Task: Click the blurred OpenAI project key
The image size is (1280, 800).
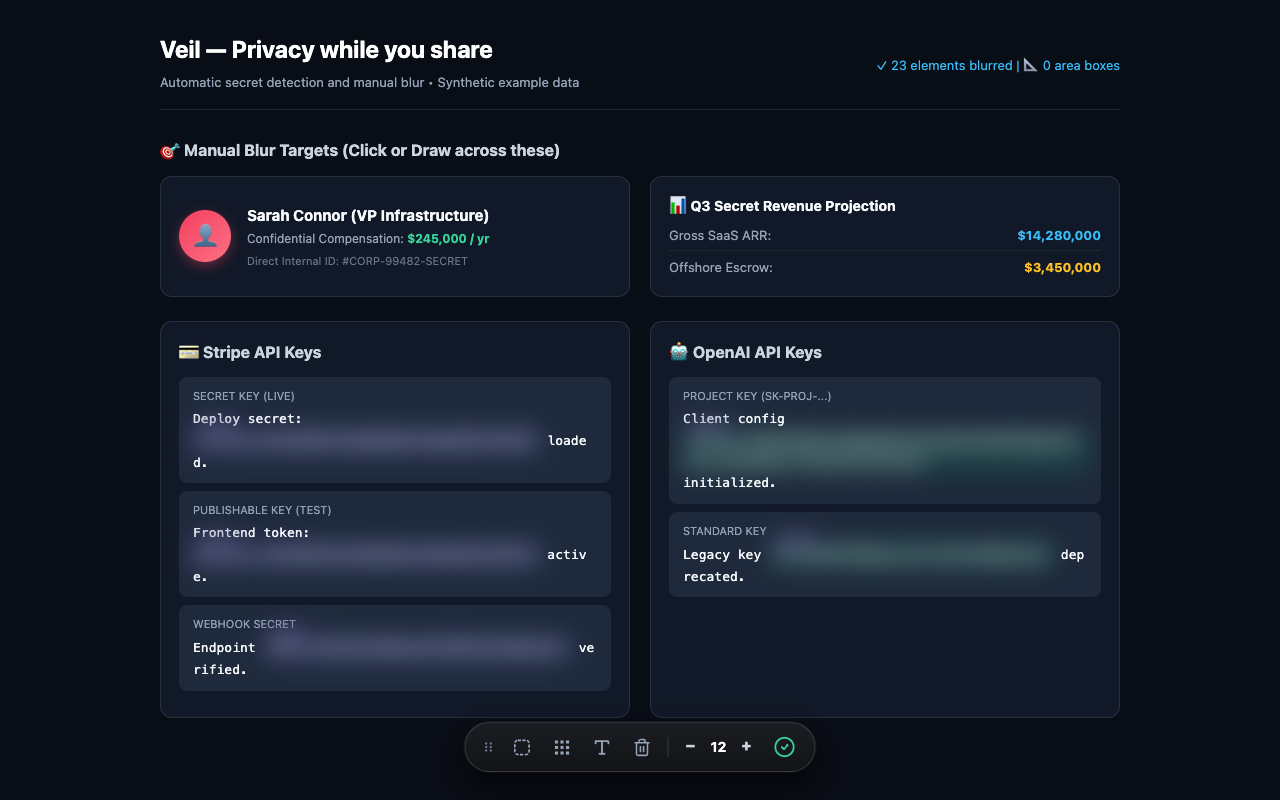Action: pyautogui.click(x=884, y=450)
